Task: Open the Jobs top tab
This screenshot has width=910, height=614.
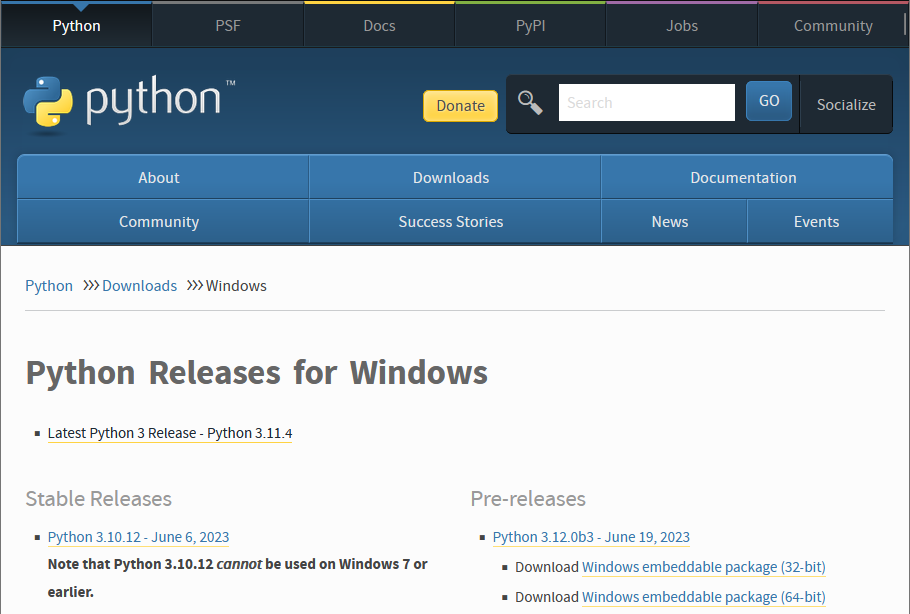Action: click(x=682, y=26)
